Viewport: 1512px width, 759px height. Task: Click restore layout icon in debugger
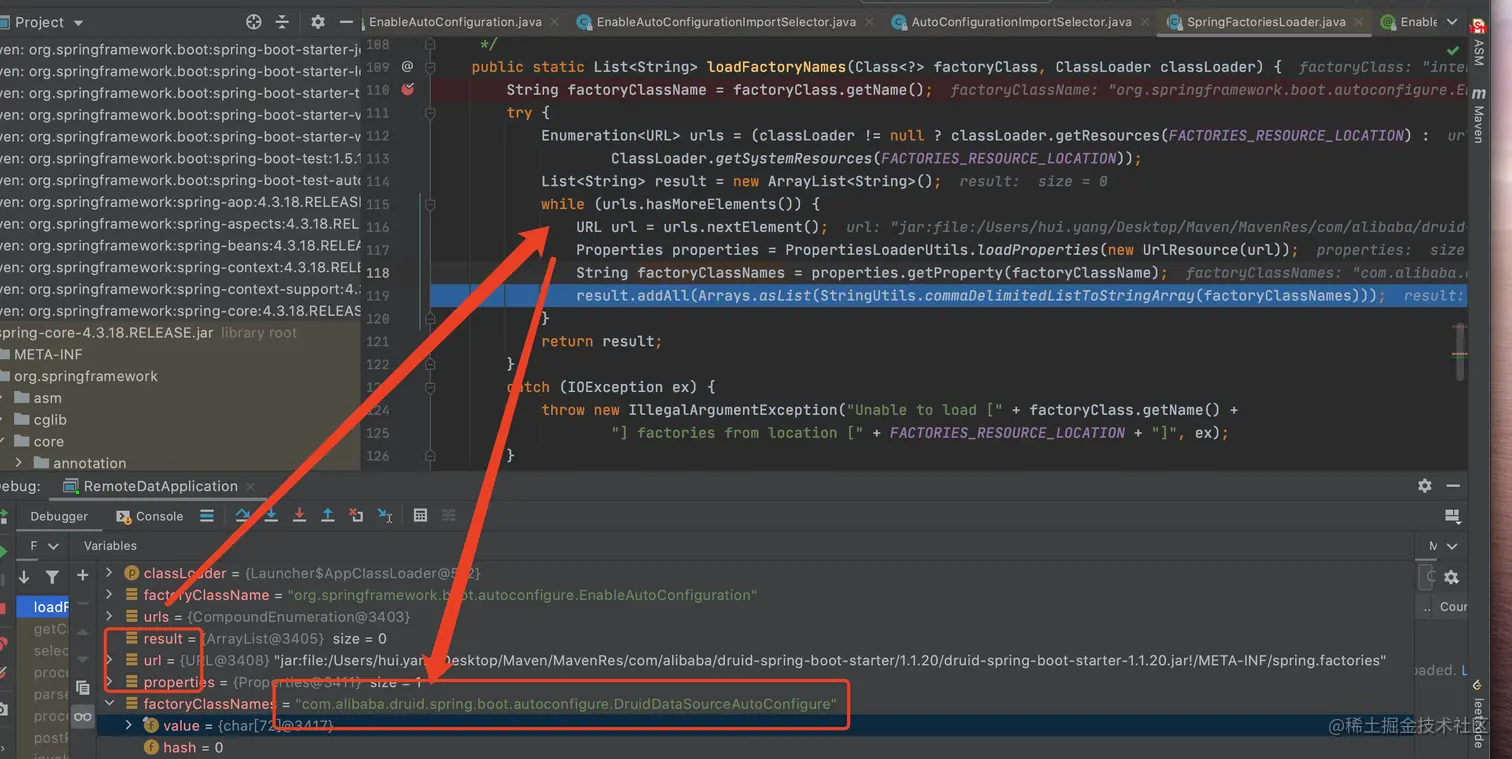[1453, 516]
